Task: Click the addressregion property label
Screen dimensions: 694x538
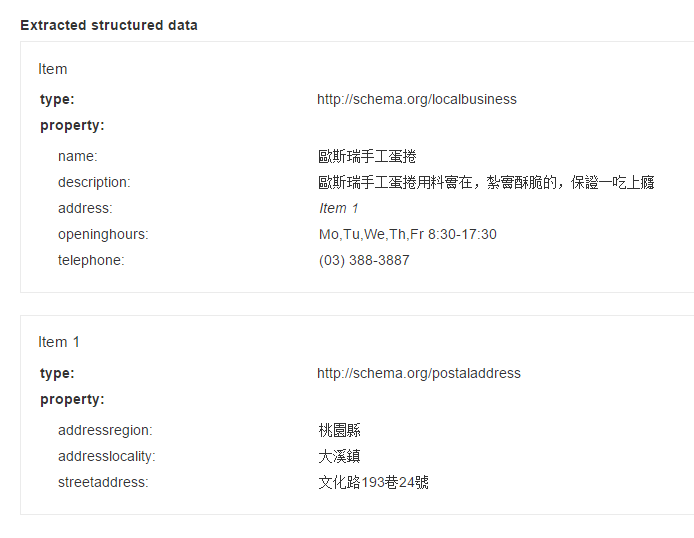Action: point(105,430)
